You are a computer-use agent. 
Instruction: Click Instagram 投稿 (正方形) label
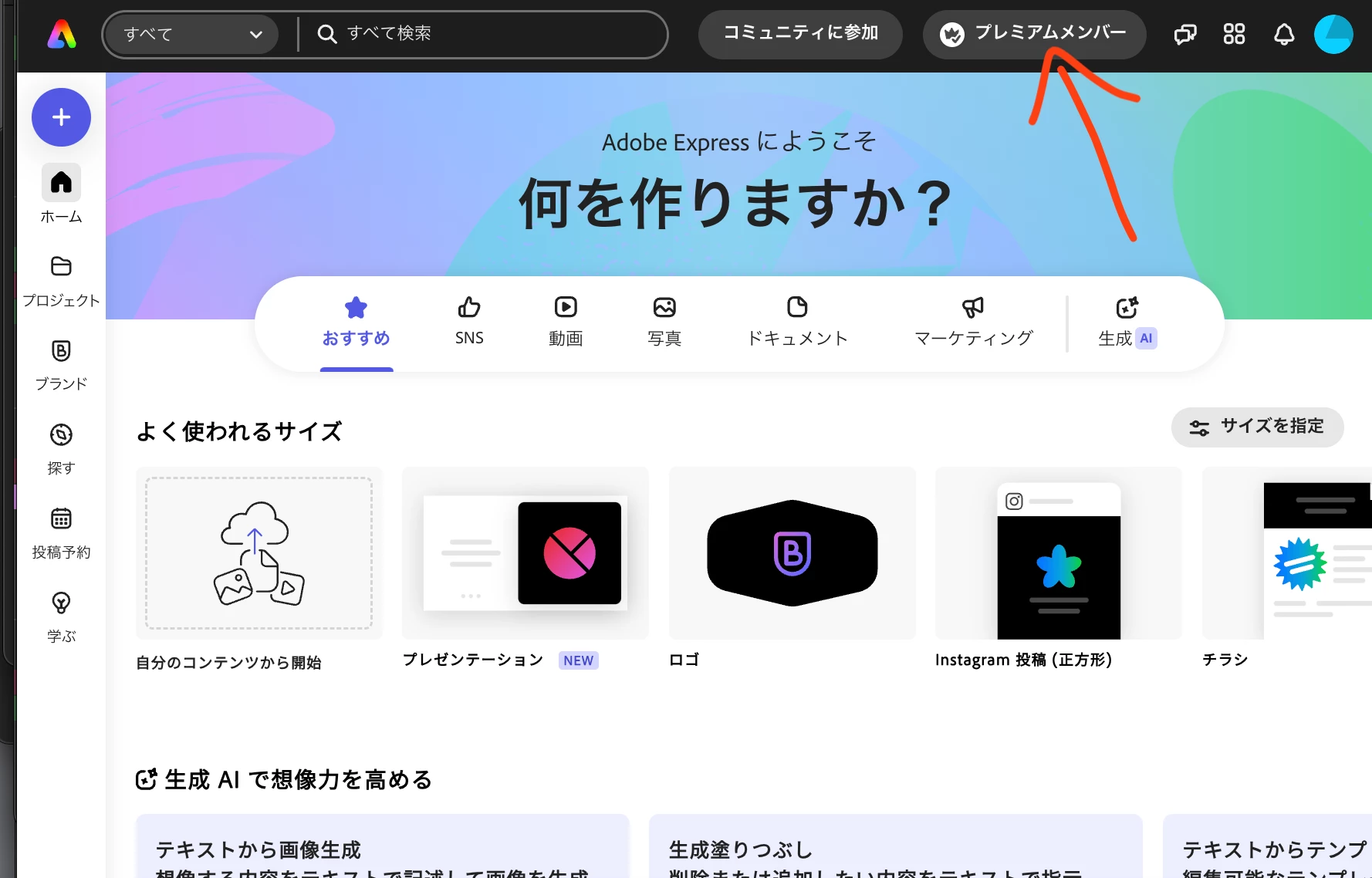click(x=1023, y=660)
